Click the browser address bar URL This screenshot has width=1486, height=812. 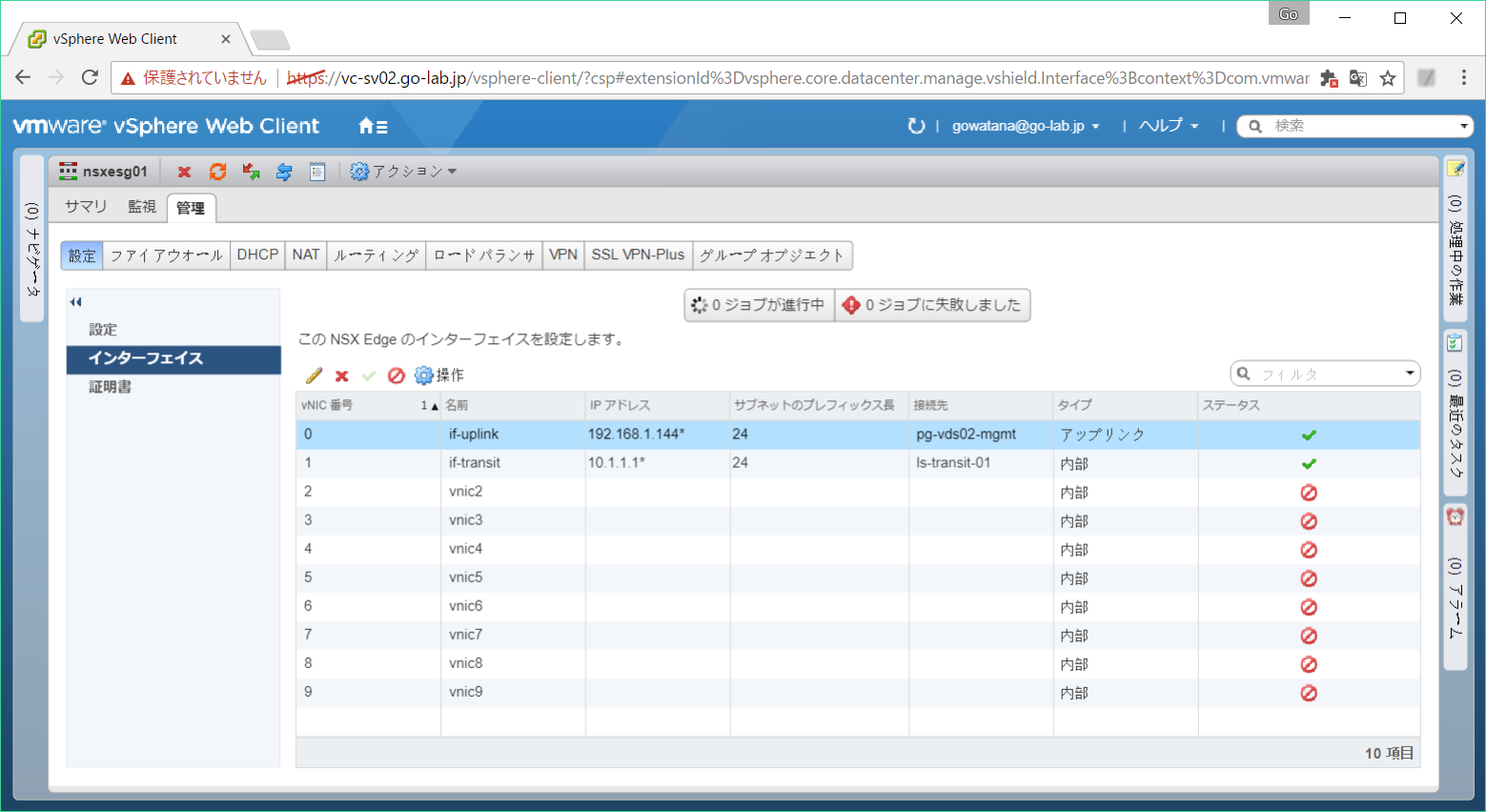click(x=799, y=78)
